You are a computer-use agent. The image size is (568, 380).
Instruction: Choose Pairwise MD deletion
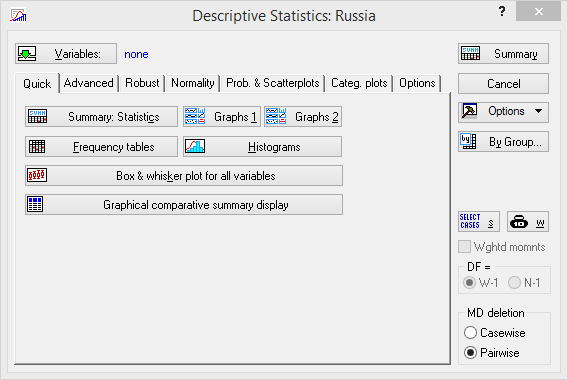point(470,352)
